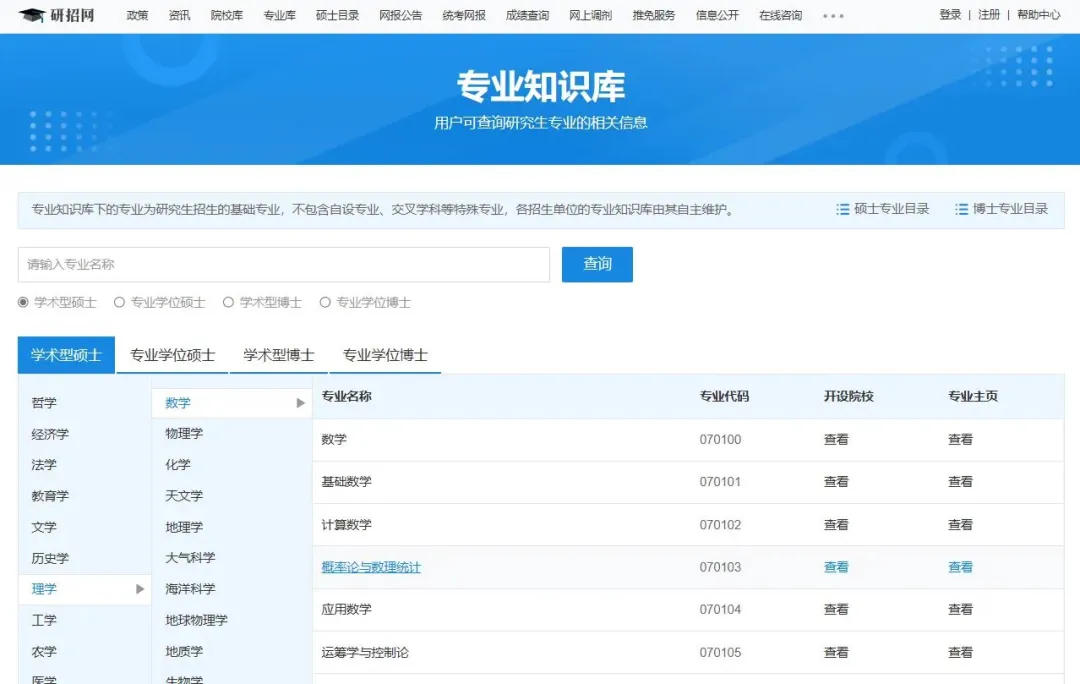
Task: Open the 网报公告 navigation menu item
Action: point(400,15)
